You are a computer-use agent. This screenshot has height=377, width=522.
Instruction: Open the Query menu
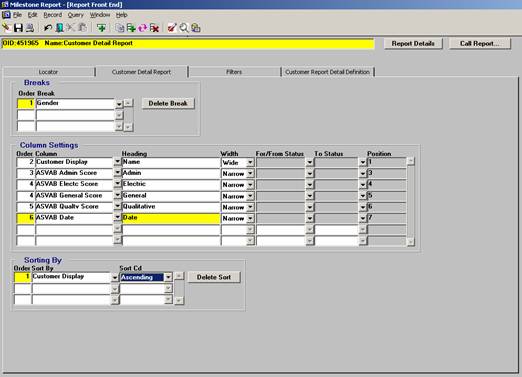(x=76, y=15)
